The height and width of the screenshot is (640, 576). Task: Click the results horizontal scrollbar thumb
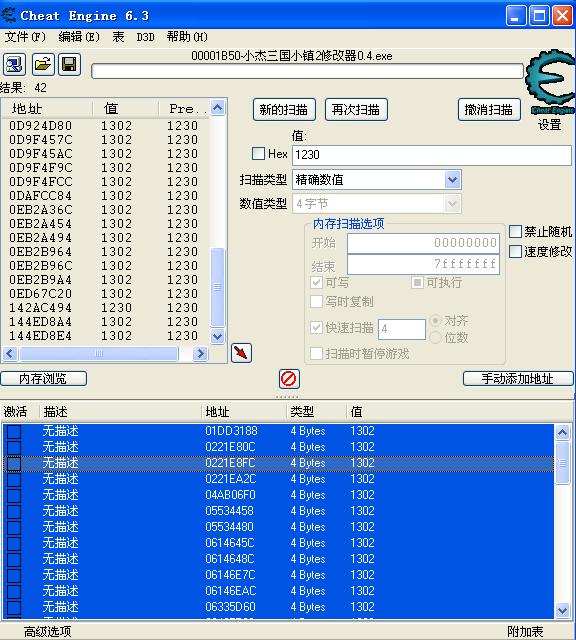pos(99,353)
